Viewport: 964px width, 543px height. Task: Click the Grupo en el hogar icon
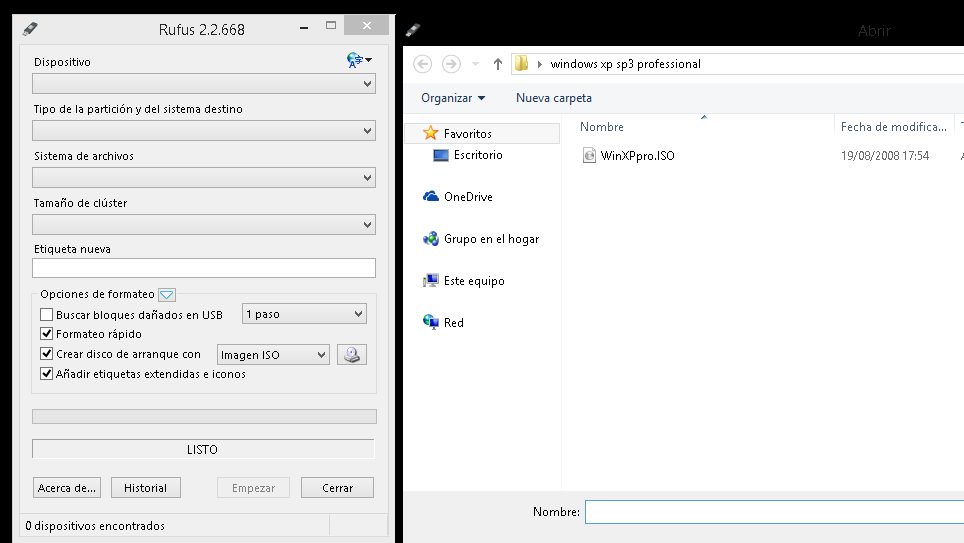point(430,239)
